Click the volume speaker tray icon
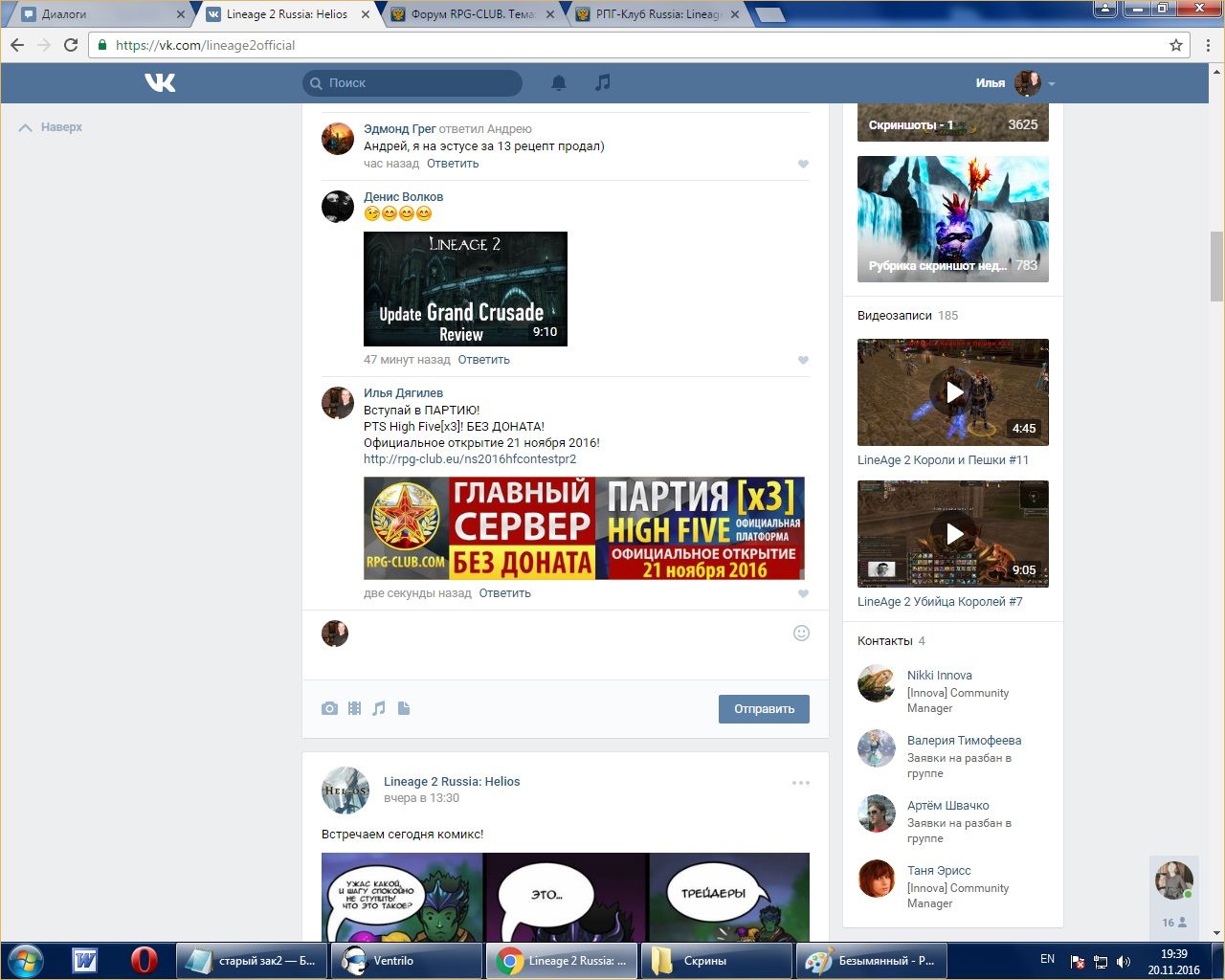1225x980 pixels. [1124, 961]
